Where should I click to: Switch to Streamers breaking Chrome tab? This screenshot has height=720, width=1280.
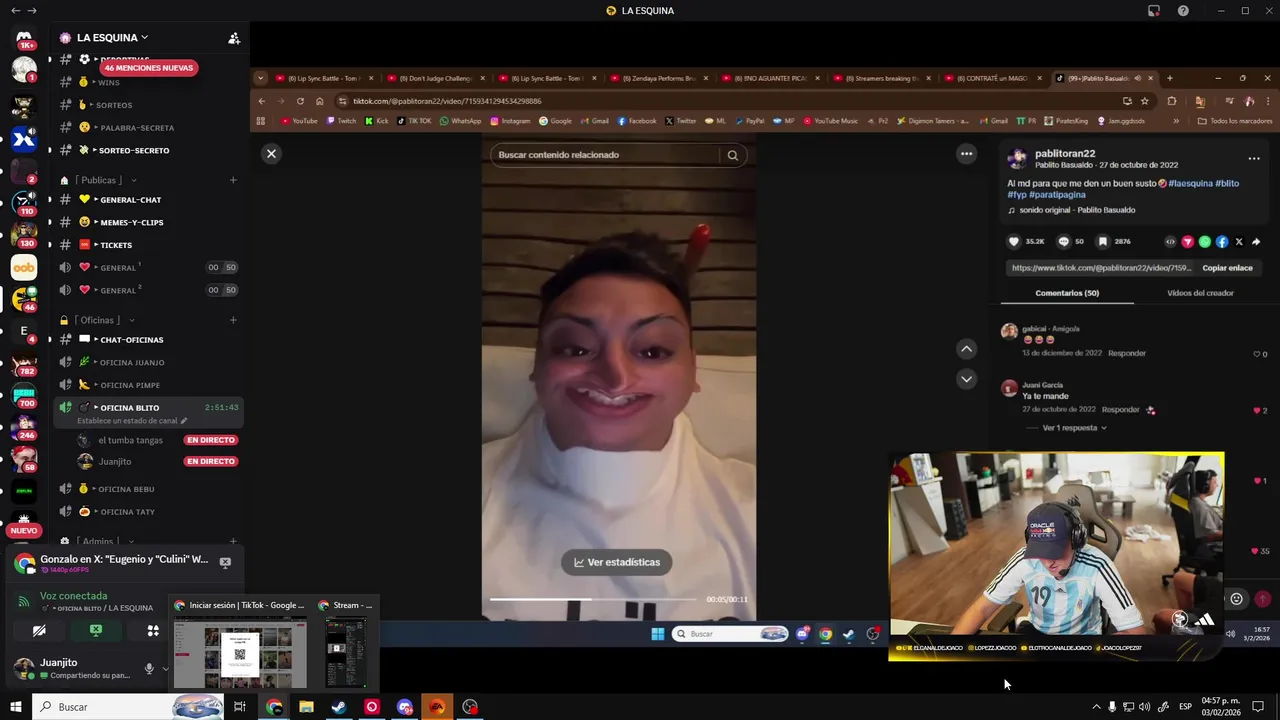pos(881,78)
